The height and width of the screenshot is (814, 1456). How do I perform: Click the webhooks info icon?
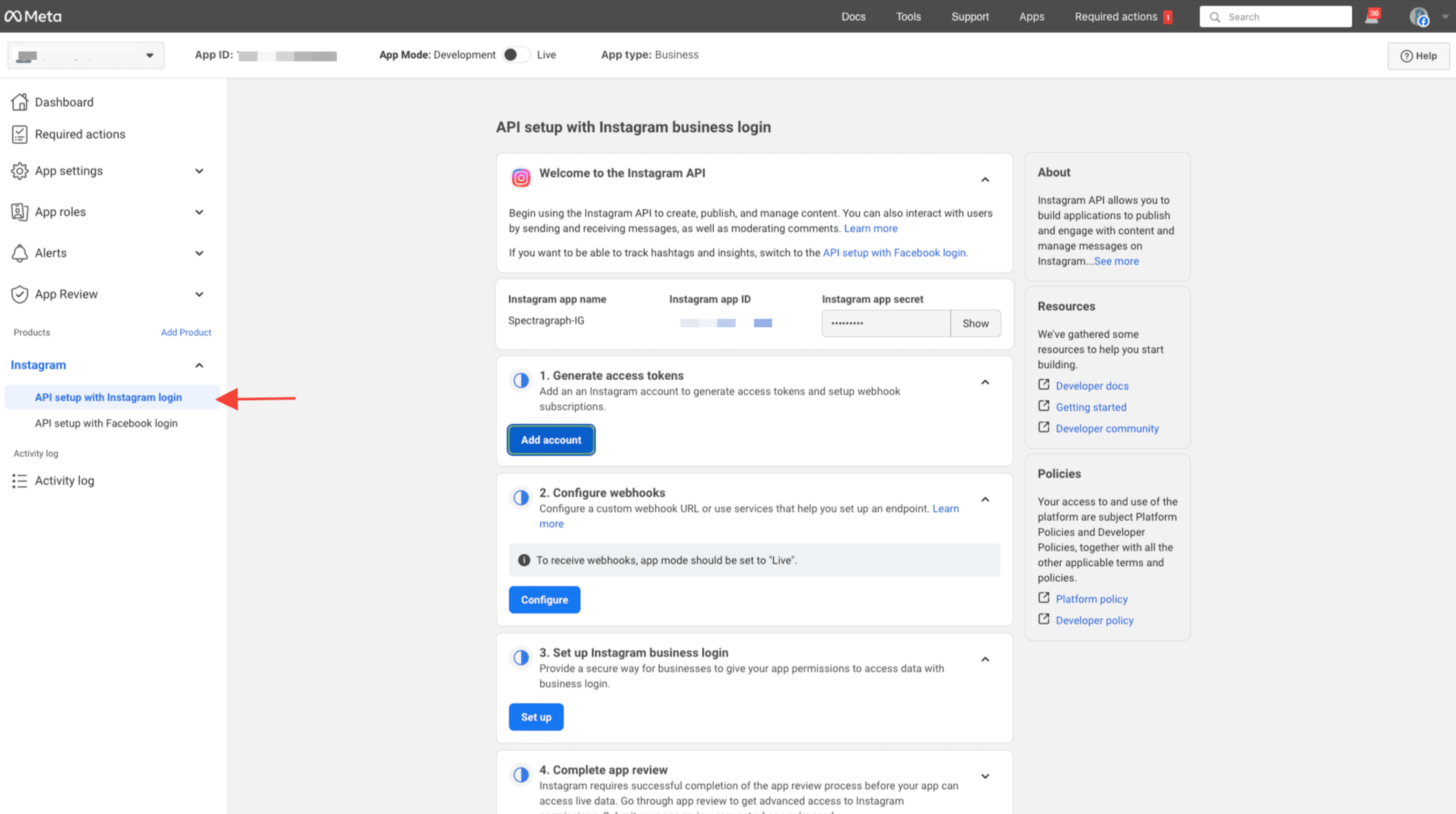(x=524, y=560)
